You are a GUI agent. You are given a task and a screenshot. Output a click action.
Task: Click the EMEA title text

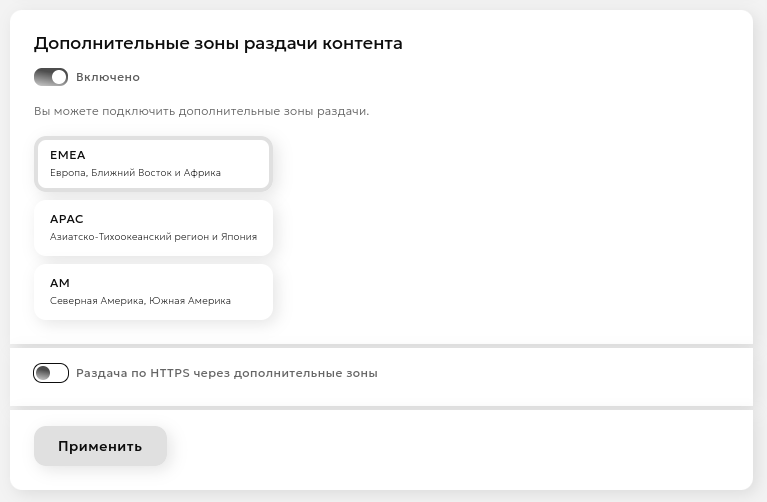[x=68, y=155]
